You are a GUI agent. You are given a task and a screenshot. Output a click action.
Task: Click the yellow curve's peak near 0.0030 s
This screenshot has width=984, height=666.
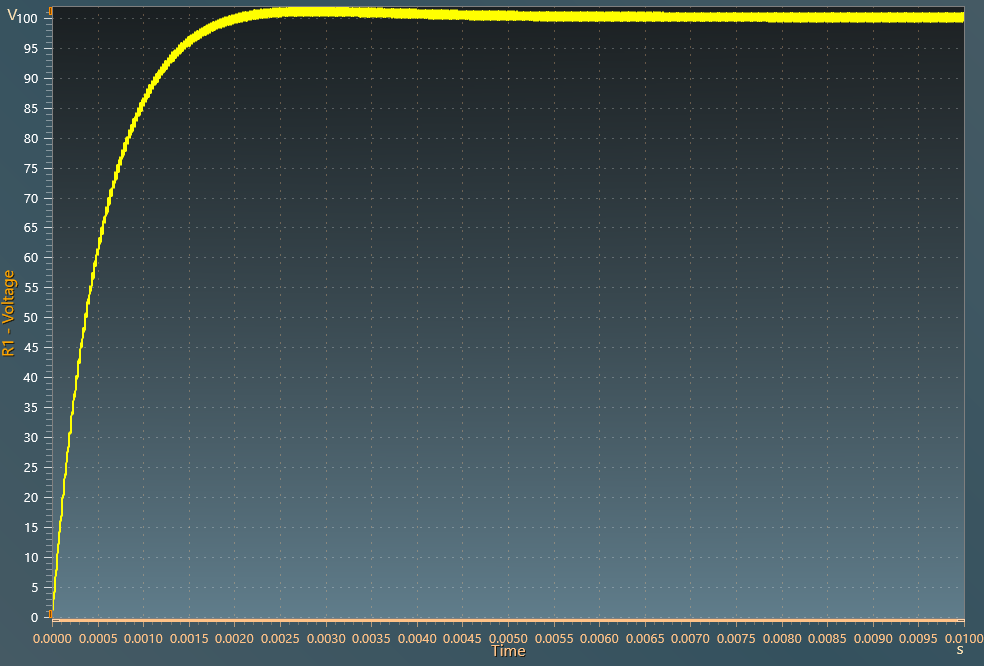[325, 12]
